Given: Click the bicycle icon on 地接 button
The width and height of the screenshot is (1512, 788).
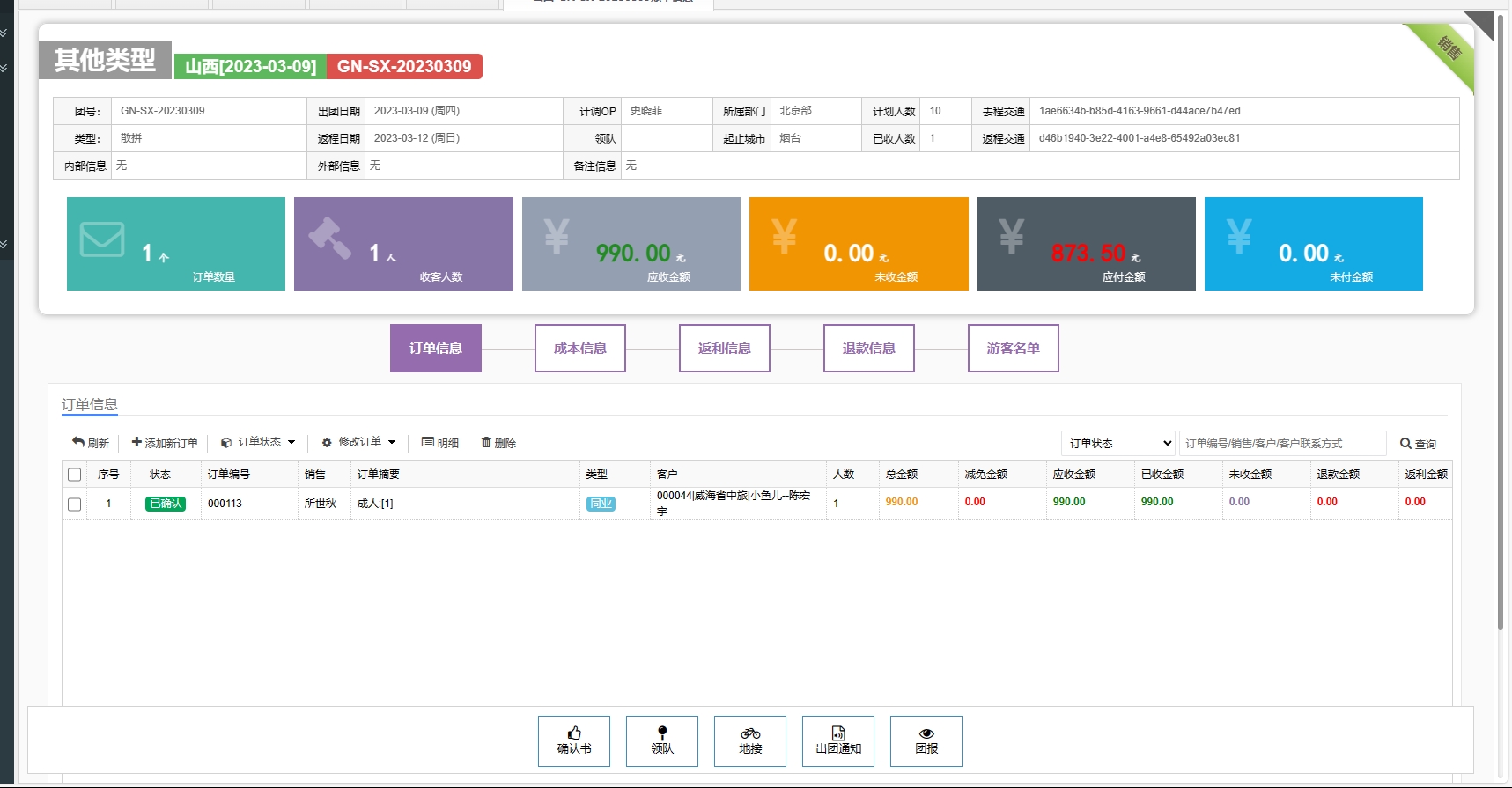Looking at the screenshot, I should 750,733.
